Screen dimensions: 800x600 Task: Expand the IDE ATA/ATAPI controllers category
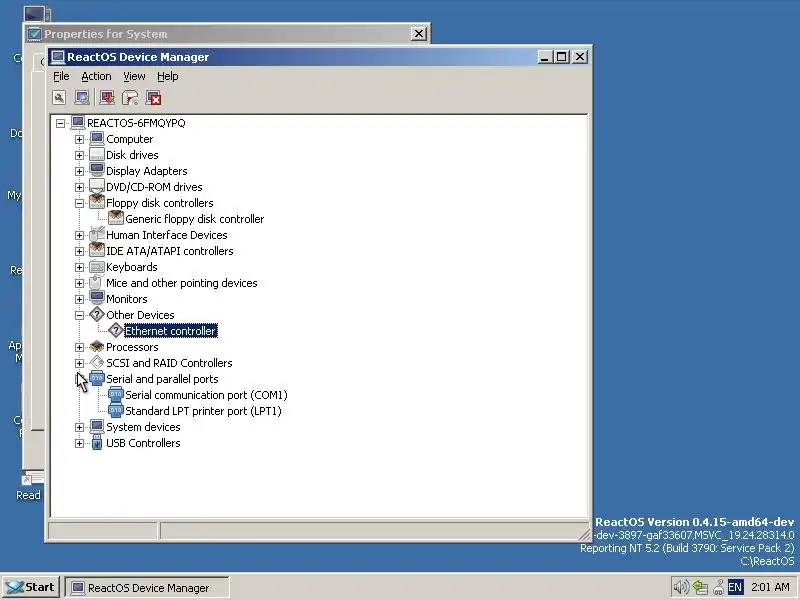pos(79,251)
